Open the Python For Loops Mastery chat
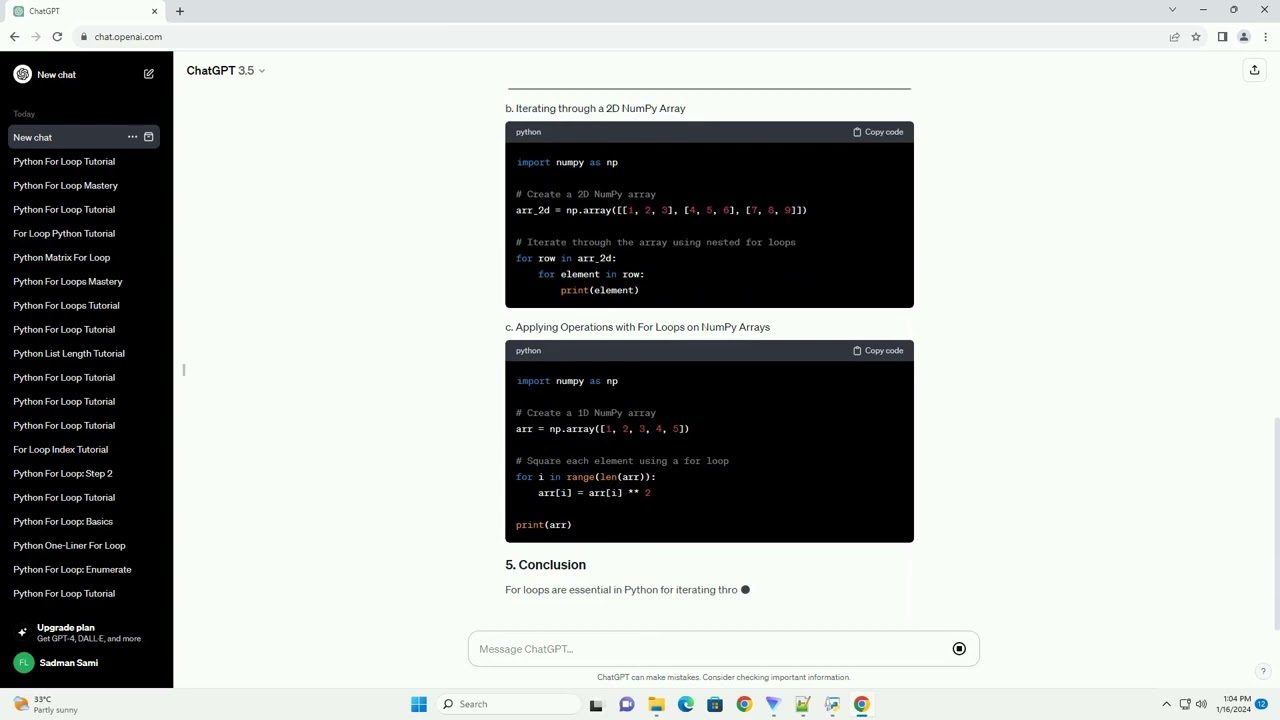 click(68, 281)
